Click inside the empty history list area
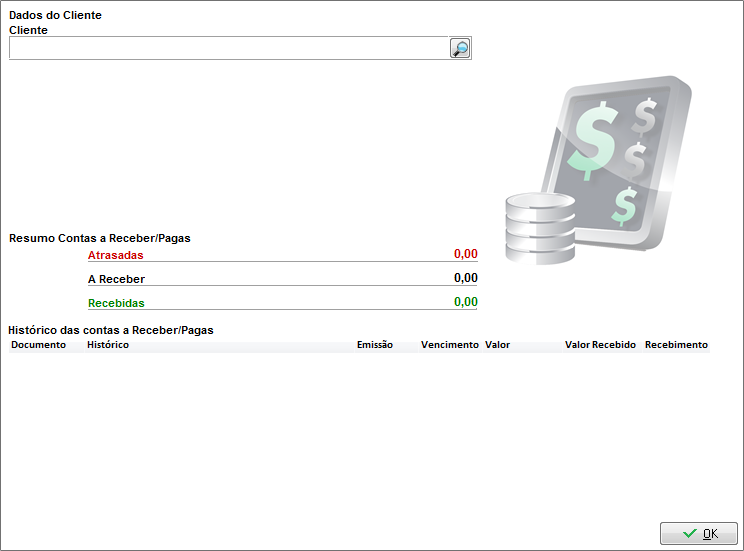 click(x=360, y=430)
